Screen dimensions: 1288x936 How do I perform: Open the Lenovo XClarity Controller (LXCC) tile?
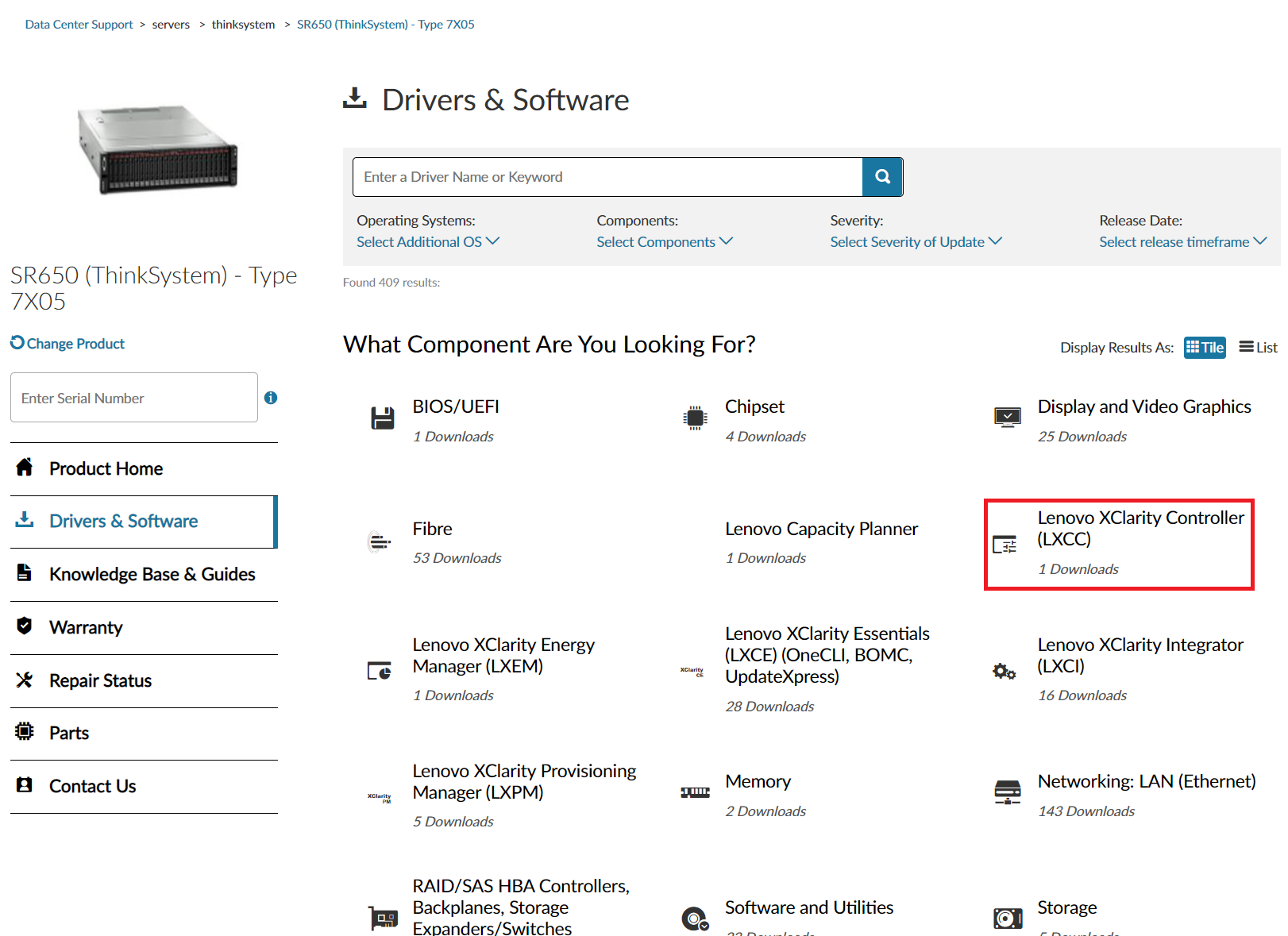click(x=1141, y=529)
